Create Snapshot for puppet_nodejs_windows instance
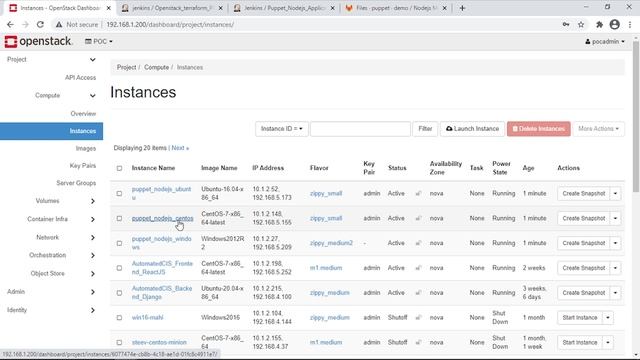The image size is (640, 360). [x=584, y=243]
